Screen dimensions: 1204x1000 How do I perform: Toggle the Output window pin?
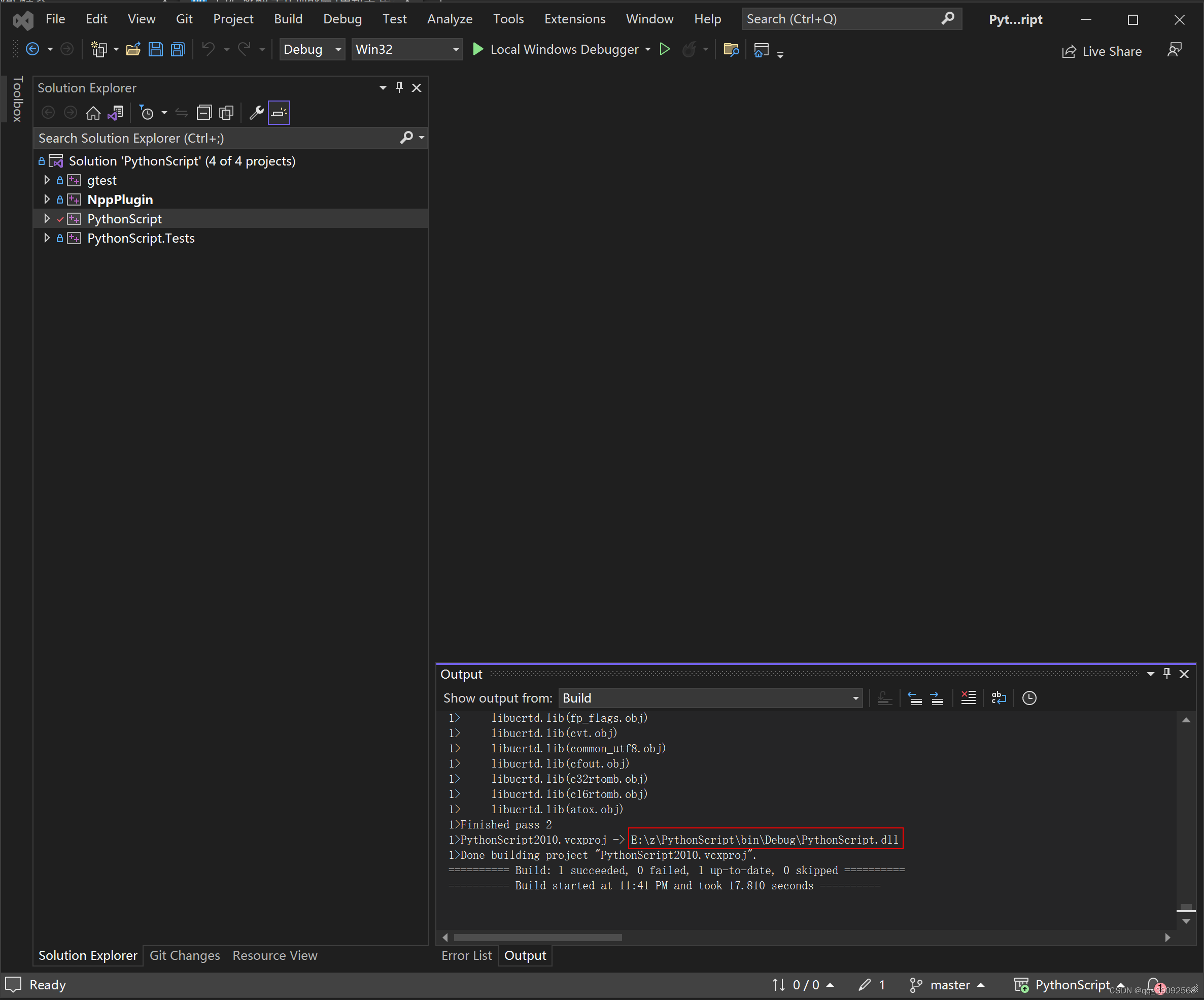click(1167, 674)
